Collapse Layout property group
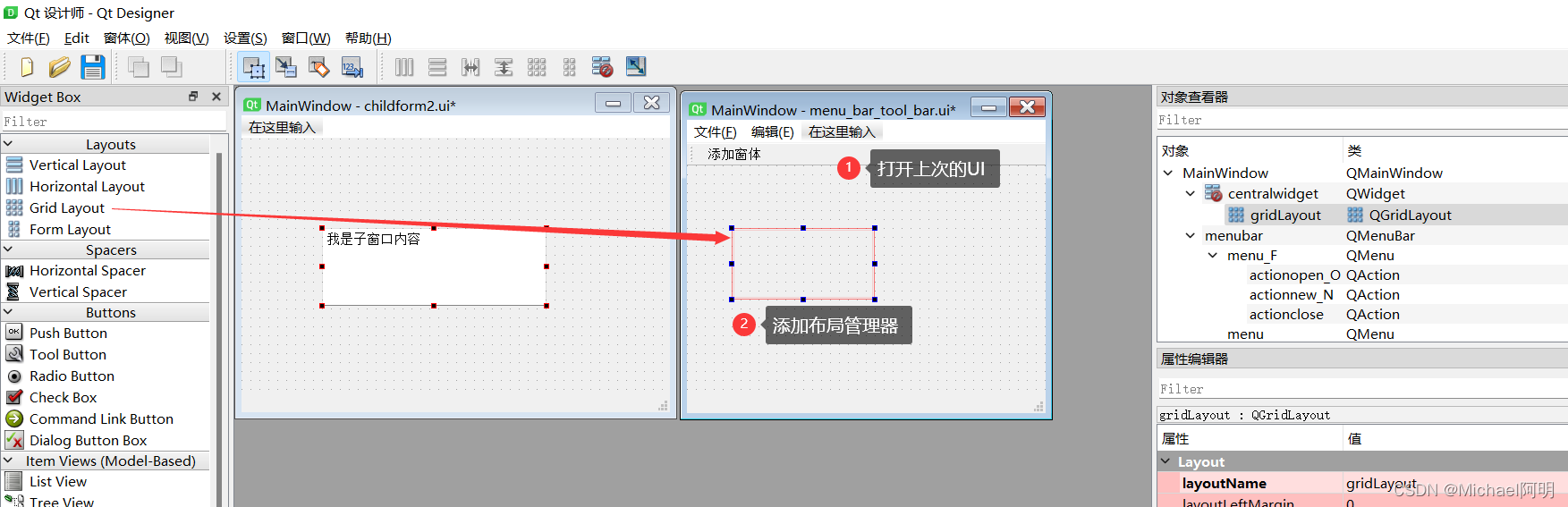Screen dimensions: 1568x507 1165,461
